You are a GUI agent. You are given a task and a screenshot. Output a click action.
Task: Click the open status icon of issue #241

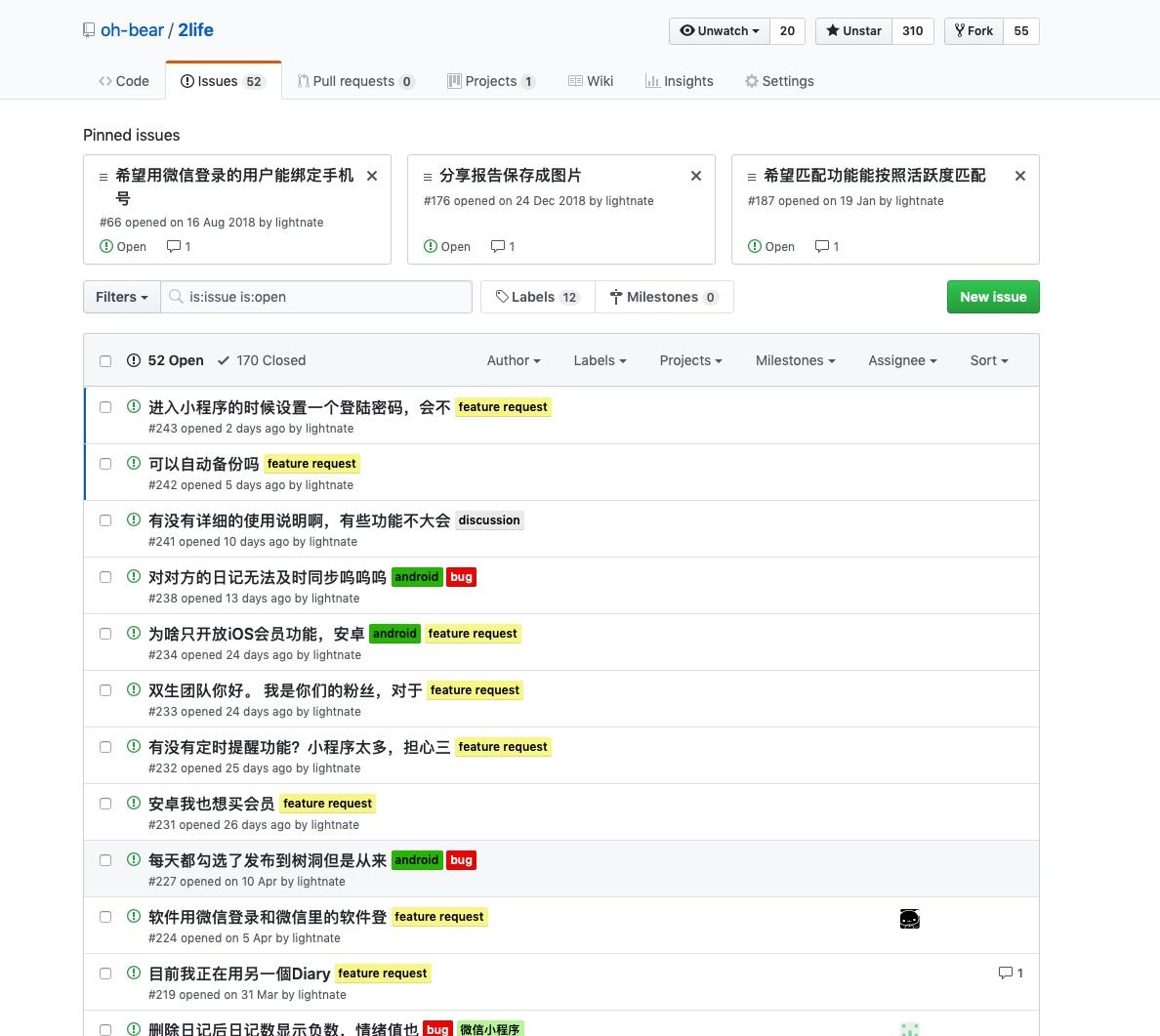pos(134,519)
